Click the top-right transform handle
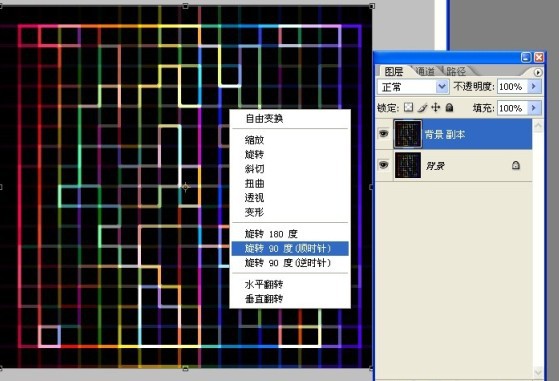 click(x=372, y=6)
